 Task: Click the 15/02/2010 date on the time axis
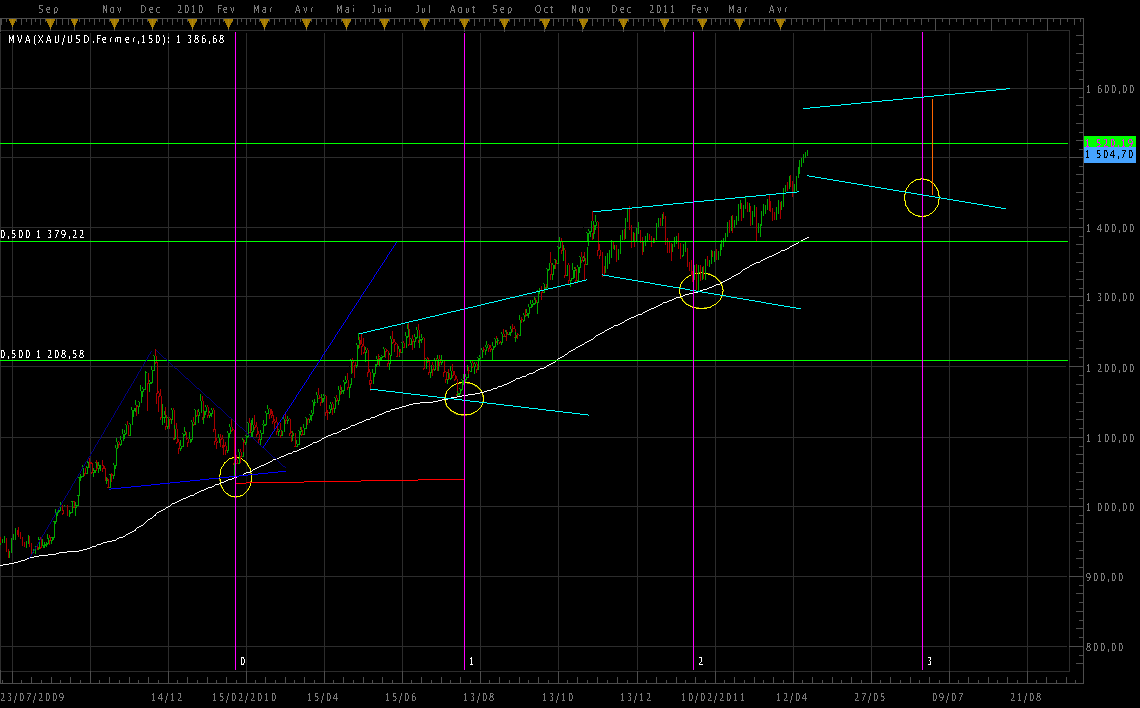click(x=244, y=696)
